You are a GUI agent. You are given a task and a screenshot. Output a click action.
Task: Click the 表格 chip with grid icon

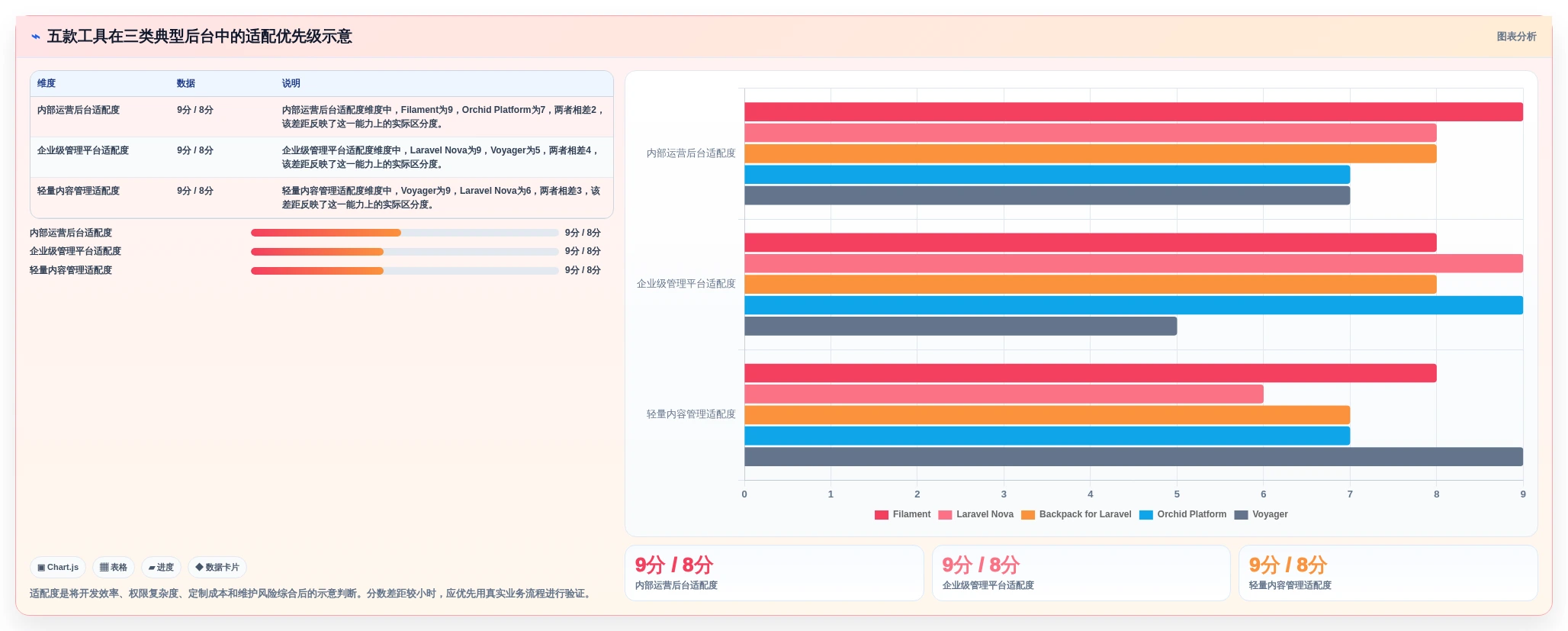coord(114,567)
